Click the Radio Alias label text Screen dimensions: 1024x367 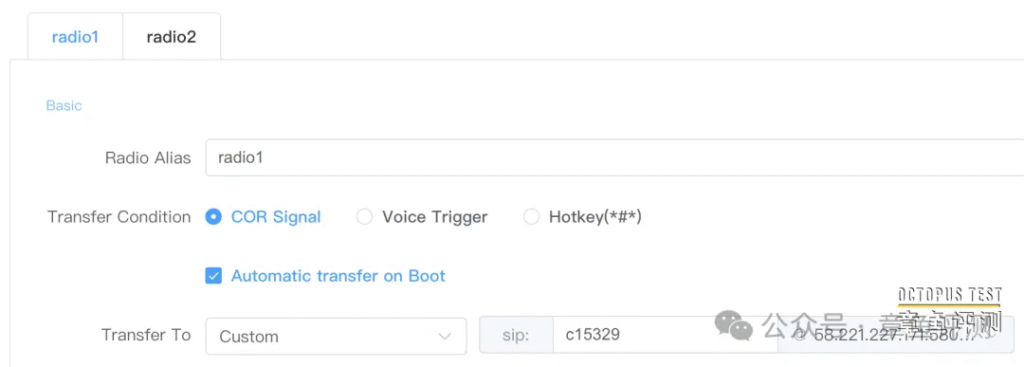pyautogui.click(x=148, y=158)
